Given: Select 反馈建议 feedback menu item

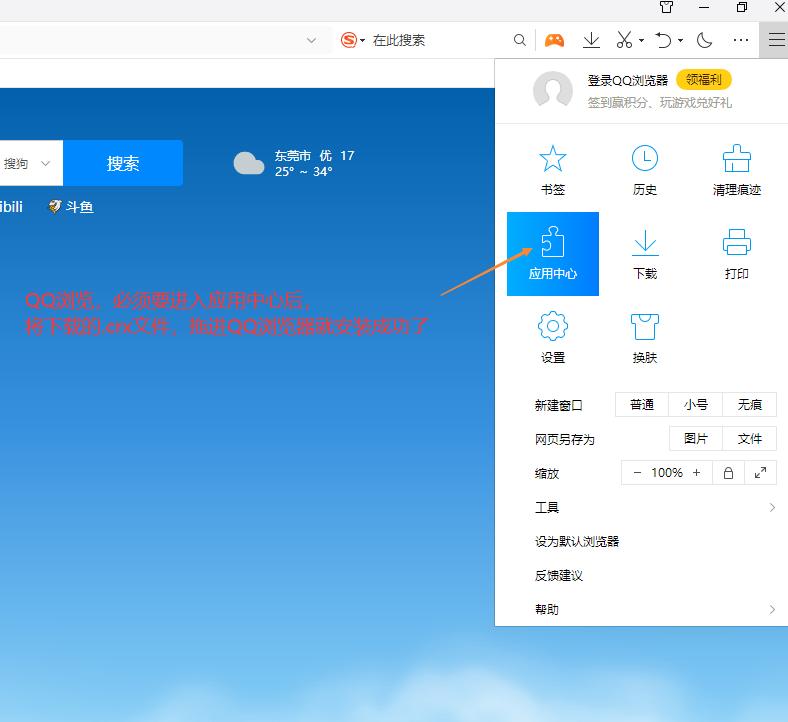Looking at the screenshot, I should pyautogui.click(x=558, y=576).
